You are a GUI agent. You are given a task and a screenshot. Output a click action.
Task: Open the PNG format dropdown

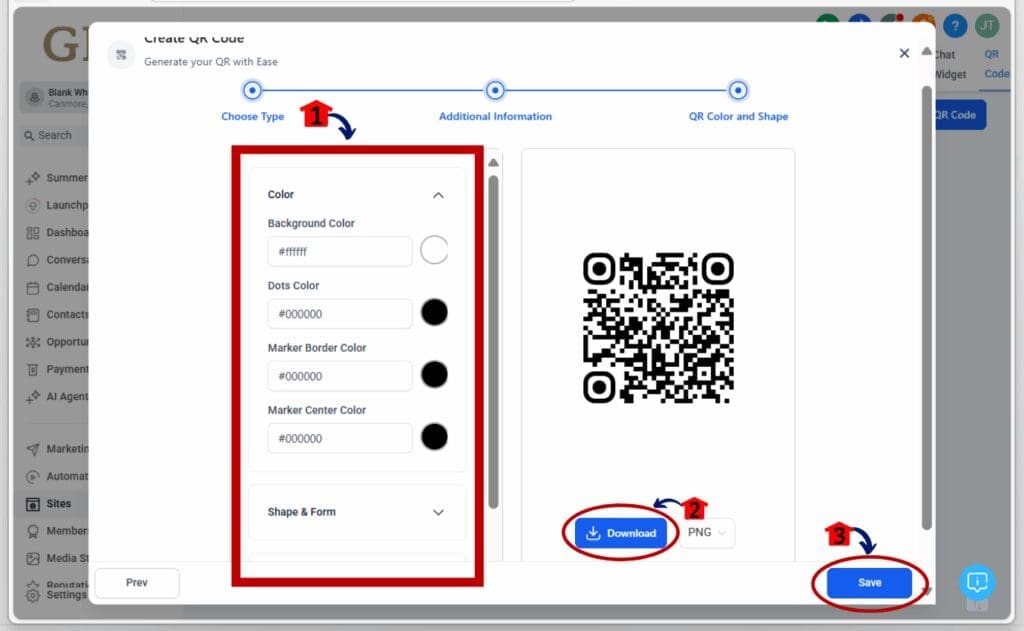(x=707, y=532)
